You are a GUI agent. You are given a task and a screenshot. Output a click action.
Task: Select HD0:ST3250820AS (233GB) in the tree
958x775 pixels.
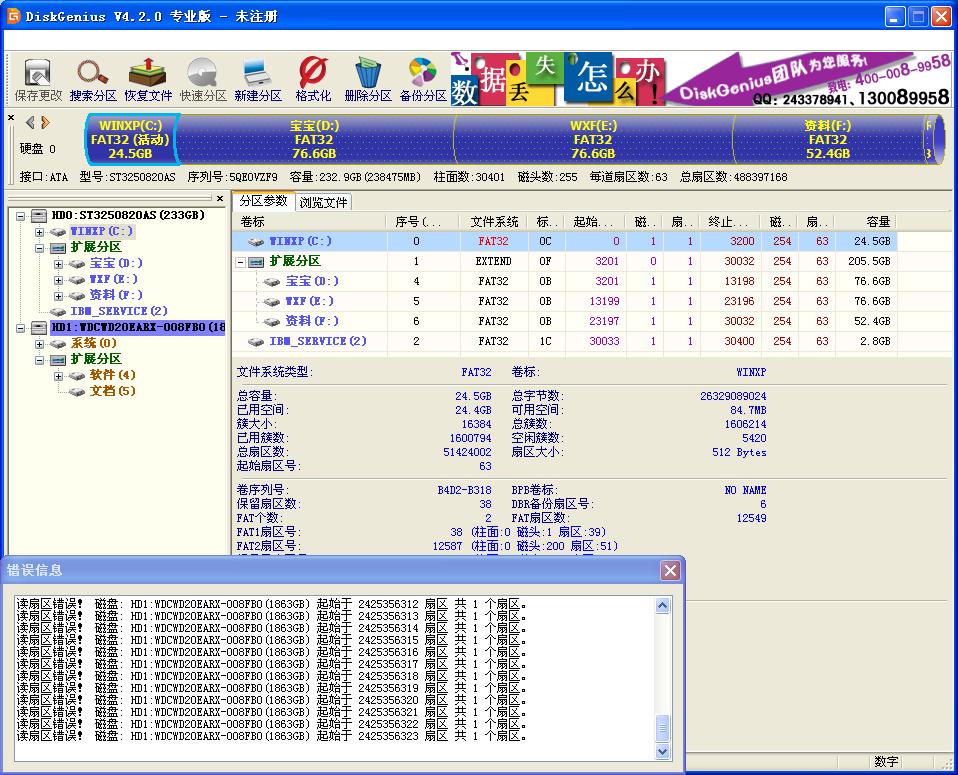[x=128, y=215]
